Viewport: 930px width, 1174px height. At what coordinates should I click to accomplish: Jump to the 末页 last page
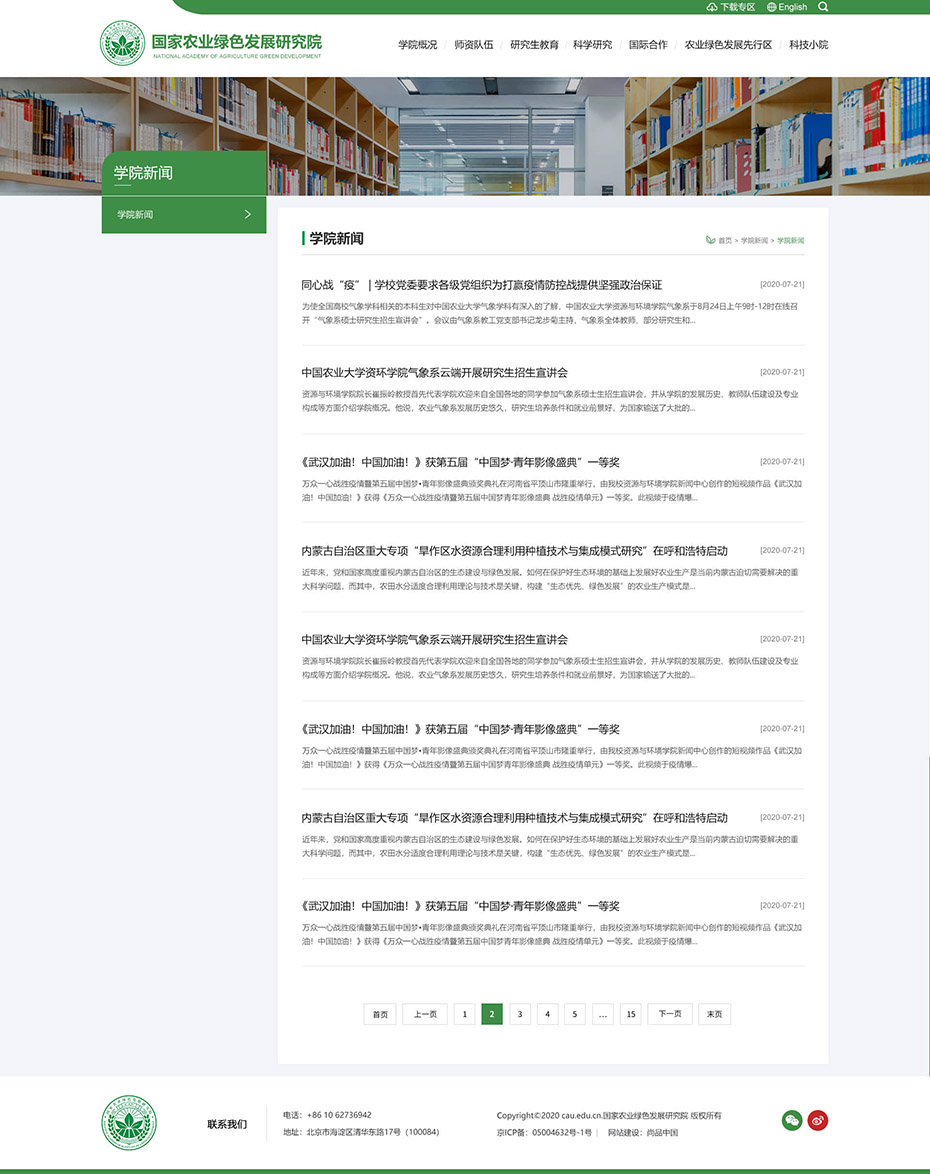coord(714,1014)
